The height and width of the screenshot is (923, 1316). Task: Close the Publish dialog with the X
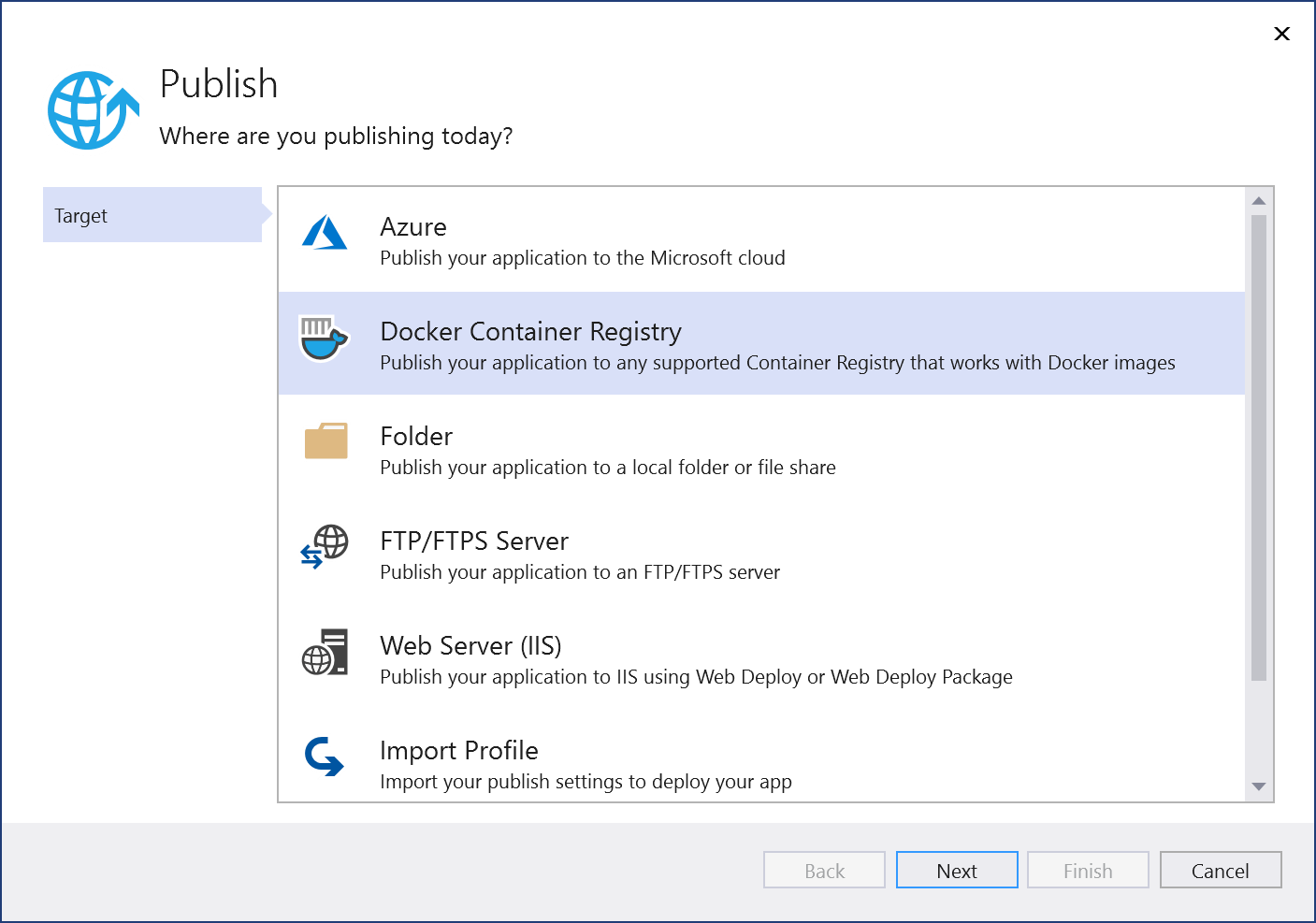1281,34
